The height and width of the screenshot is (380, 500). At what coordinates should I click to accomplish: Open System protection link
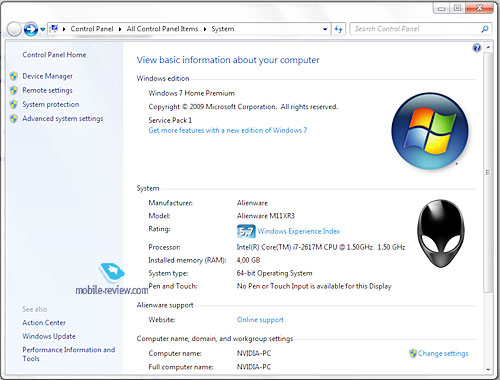click(51, 104)
